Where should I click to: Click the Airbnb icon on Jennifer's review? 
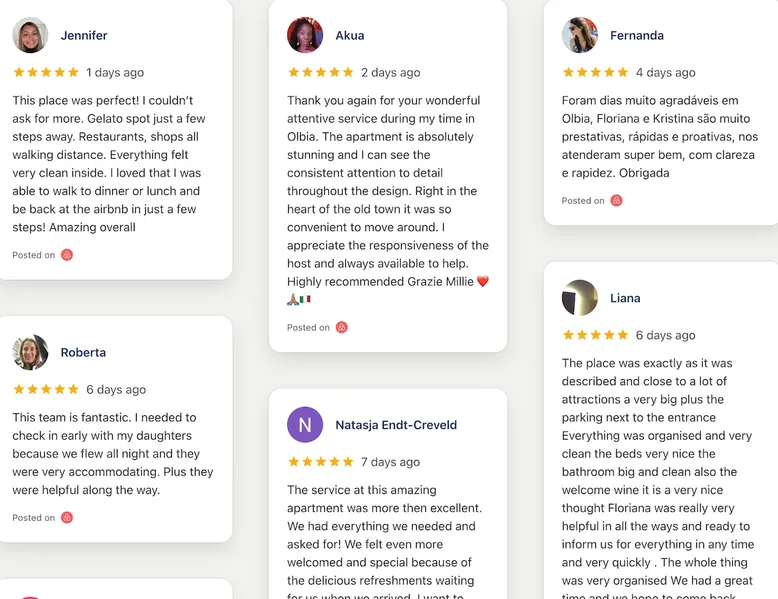pos(67,255)
